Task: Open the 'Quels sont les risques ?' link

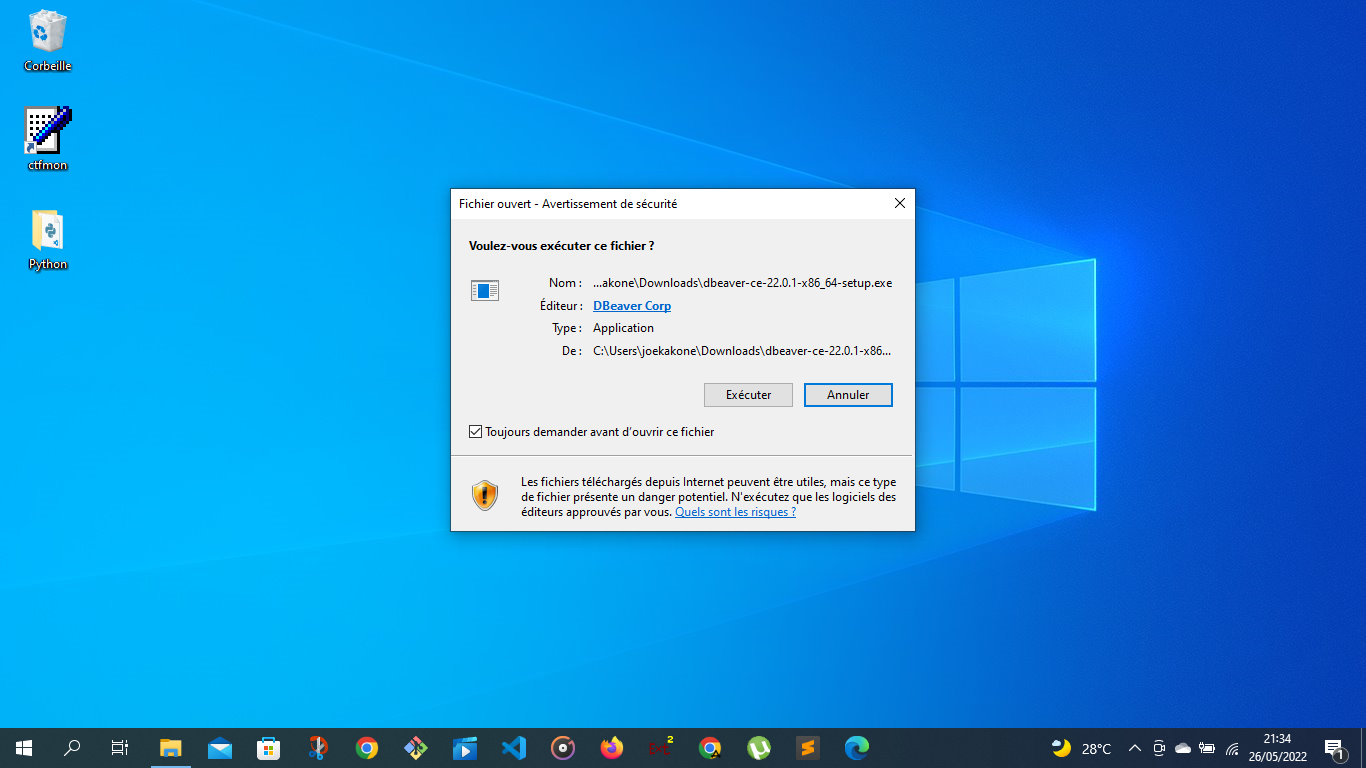Action: (735, 512)
